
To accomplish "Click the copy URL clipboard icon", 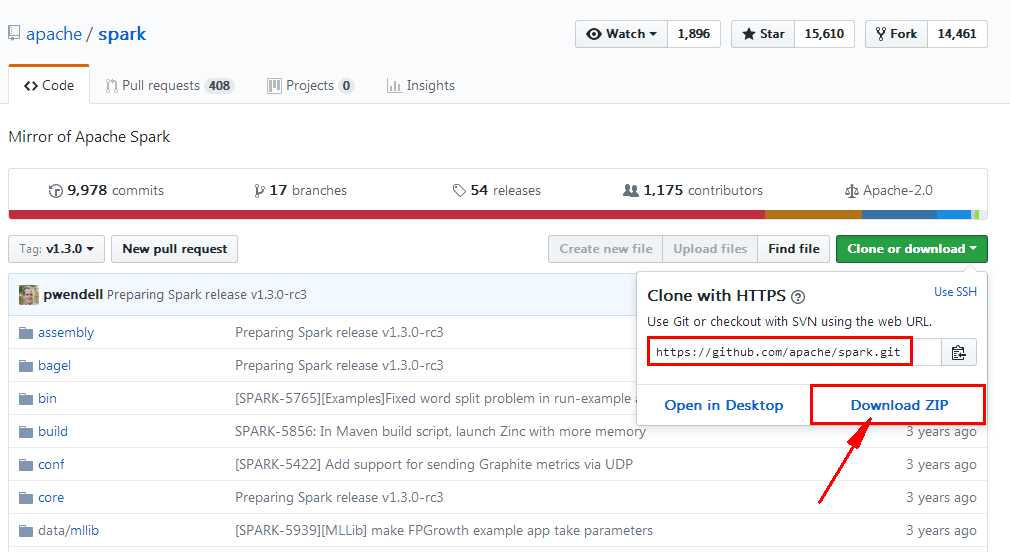I will click(x=958, y=352).
